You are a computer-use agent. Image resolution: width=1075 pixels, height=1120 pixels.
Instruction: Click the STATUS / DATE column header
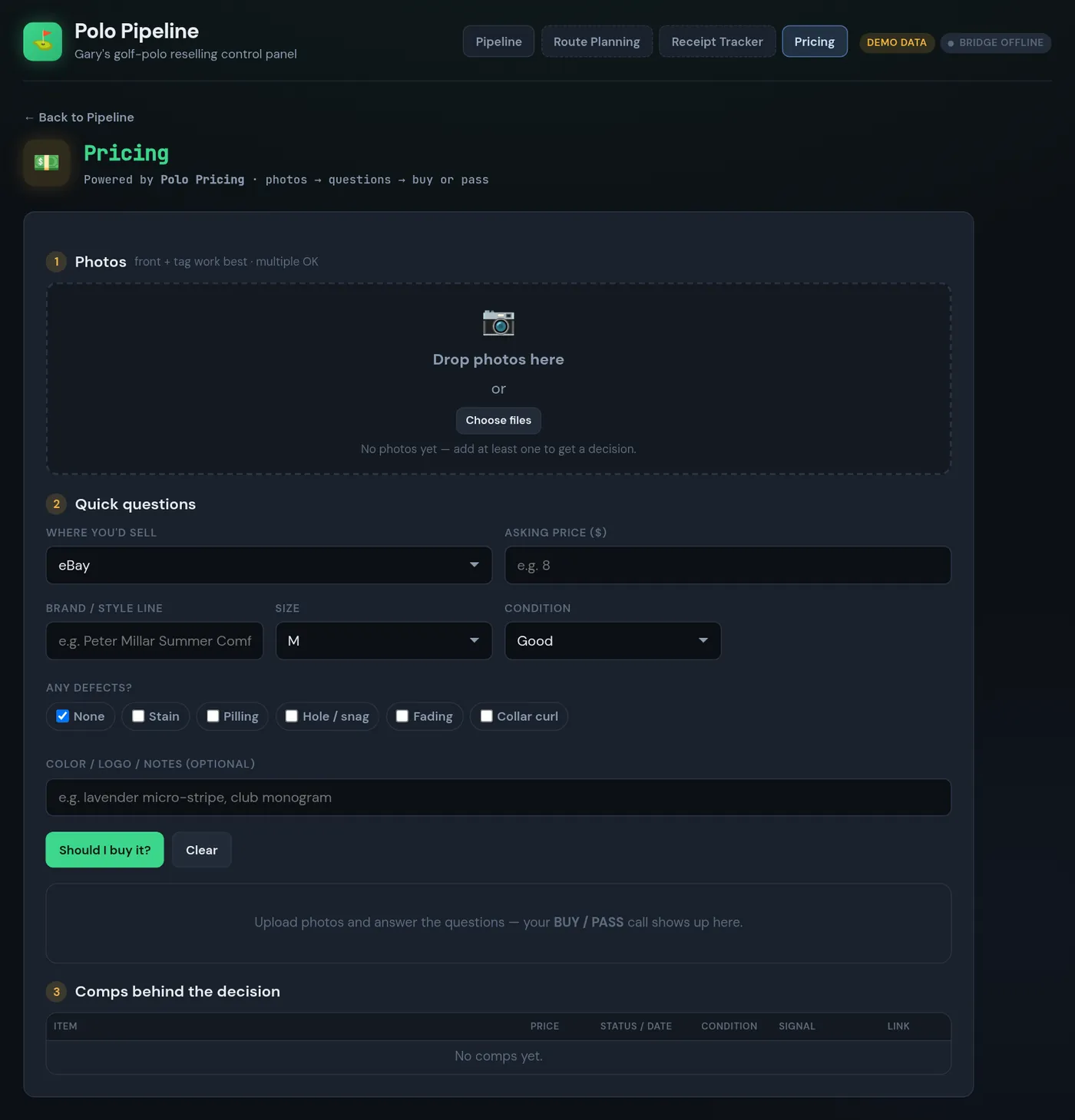636,1026
